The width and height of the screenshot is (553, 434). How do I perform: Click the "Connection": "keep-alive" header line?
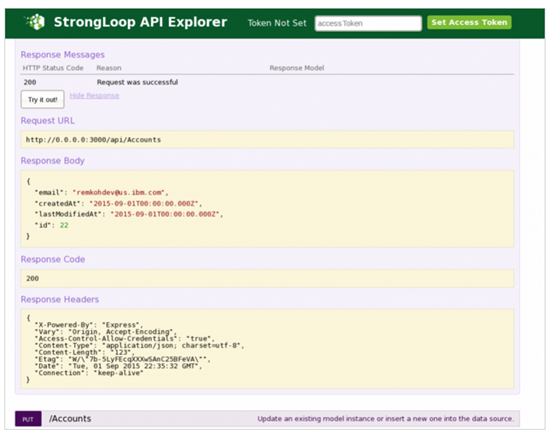[89, 373]
